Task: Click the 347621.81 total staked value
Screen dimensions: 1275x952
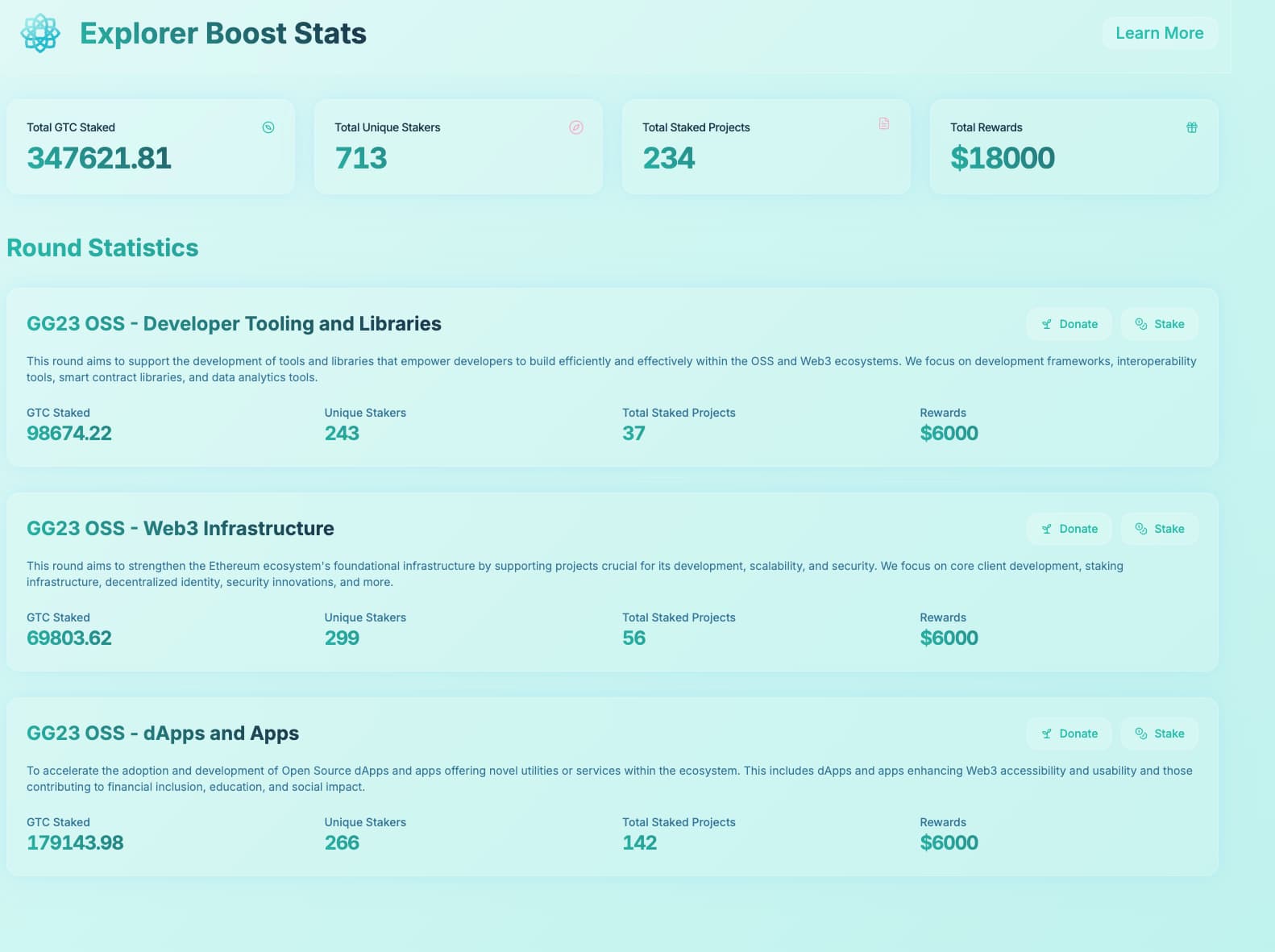Action: pyautogui.click(x=99, y=158)
